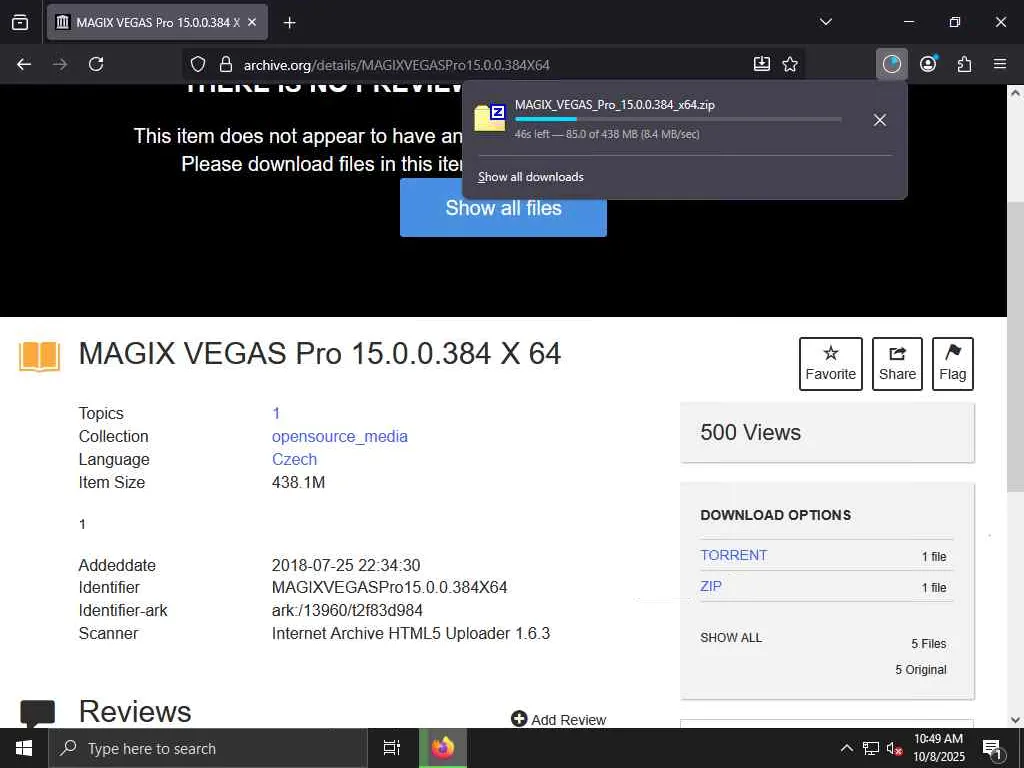1024x768 pixels.
Task: Close the MAGIX VEGAS Pro browser tab
Action: point(252,22)
